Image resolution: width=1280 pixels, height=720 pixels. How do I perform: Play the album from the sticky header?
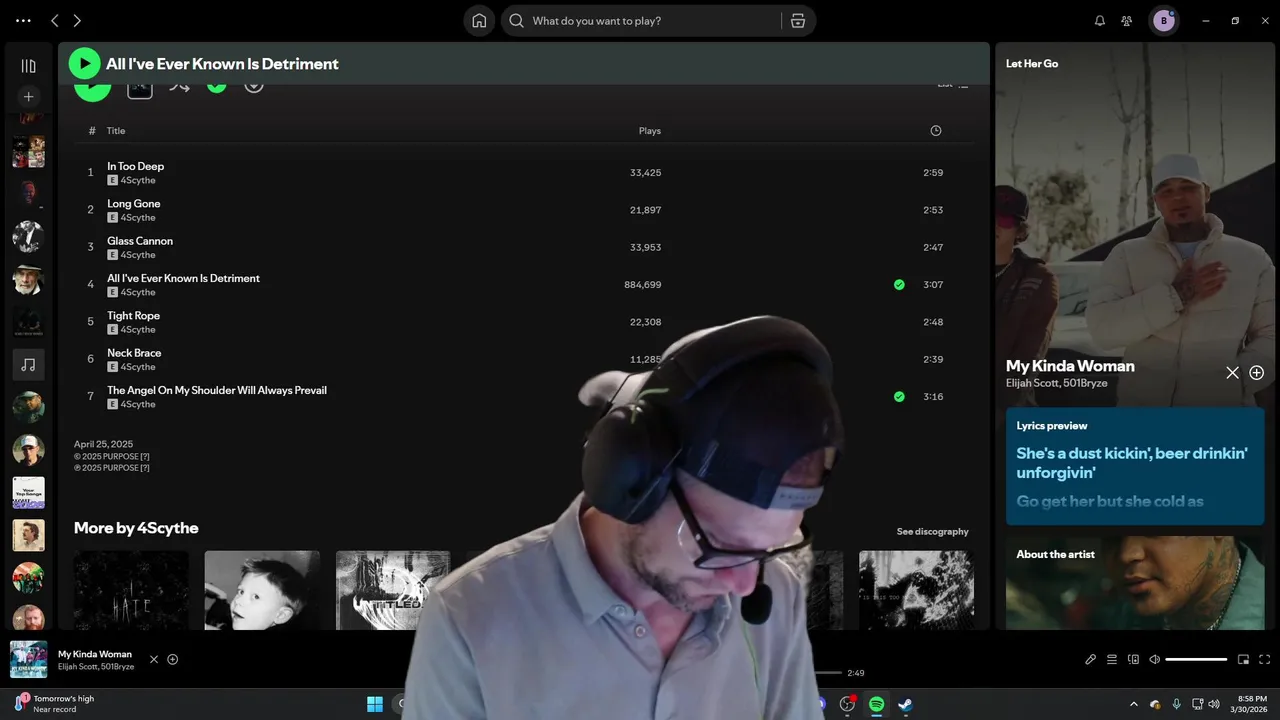[84, 63]
